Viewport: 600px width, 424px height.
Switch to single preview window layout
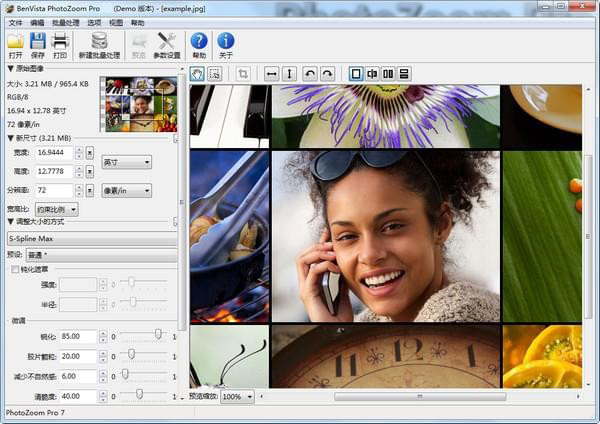355,74
